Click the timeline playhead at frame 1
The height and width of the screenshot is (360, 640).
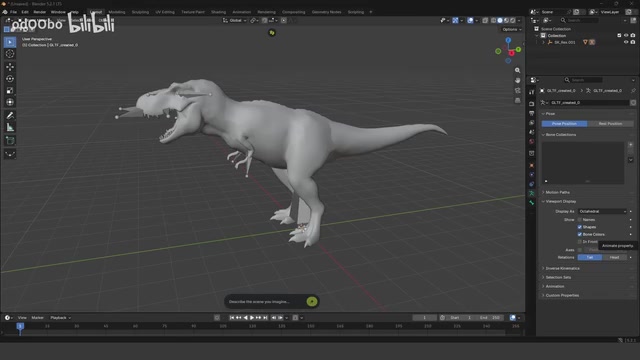pyautogui.click(x=20, y=326)
